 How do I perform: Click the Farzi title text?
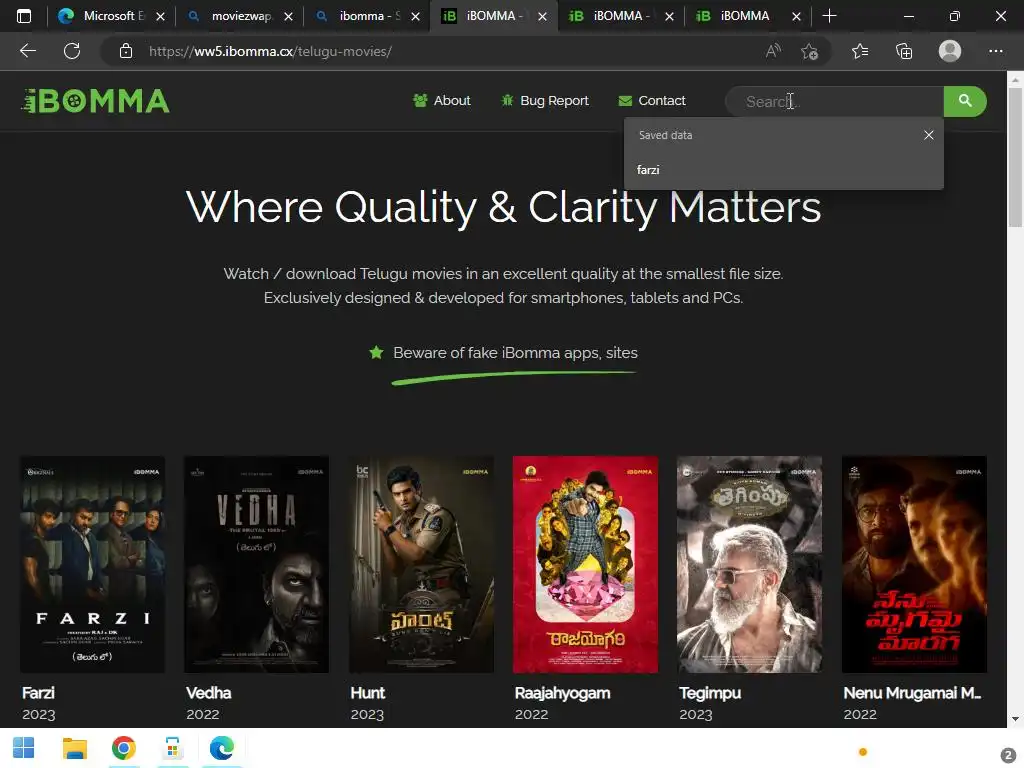(39, 693)
